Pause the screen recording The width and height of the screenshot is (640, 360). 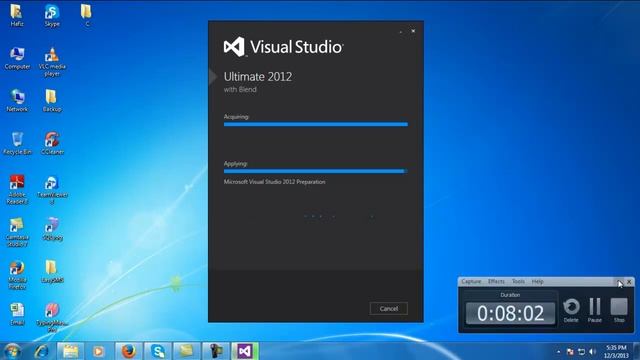click(x=595, y=310)
